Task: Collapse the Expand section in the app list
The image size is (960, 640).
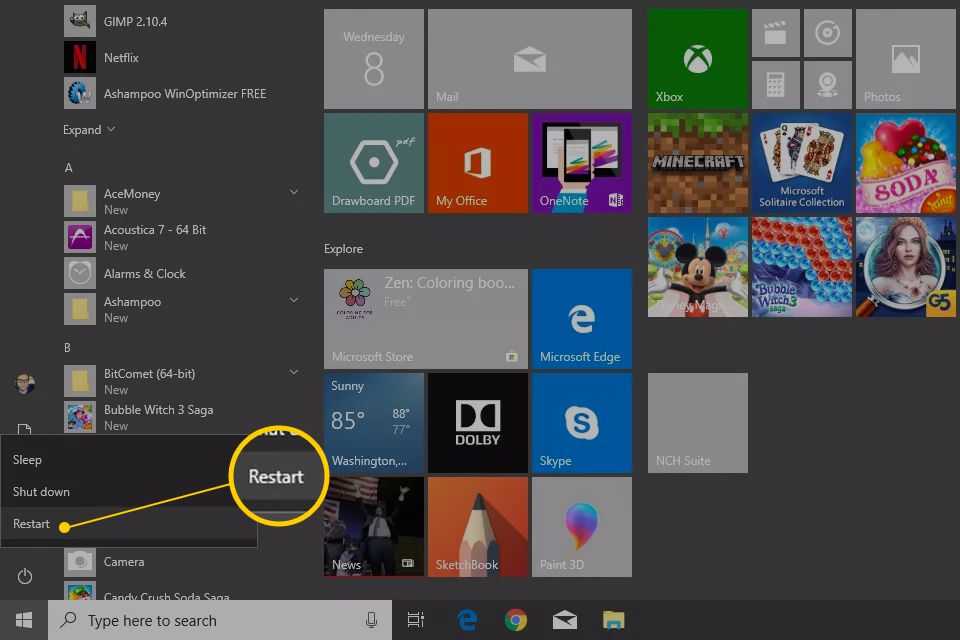Action: coord(89,129)
